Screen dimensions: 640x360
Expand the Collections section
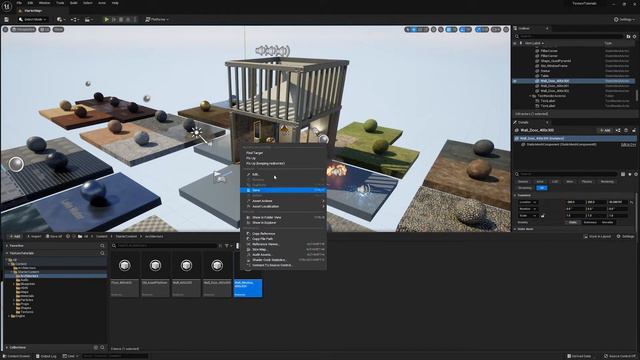7,347
